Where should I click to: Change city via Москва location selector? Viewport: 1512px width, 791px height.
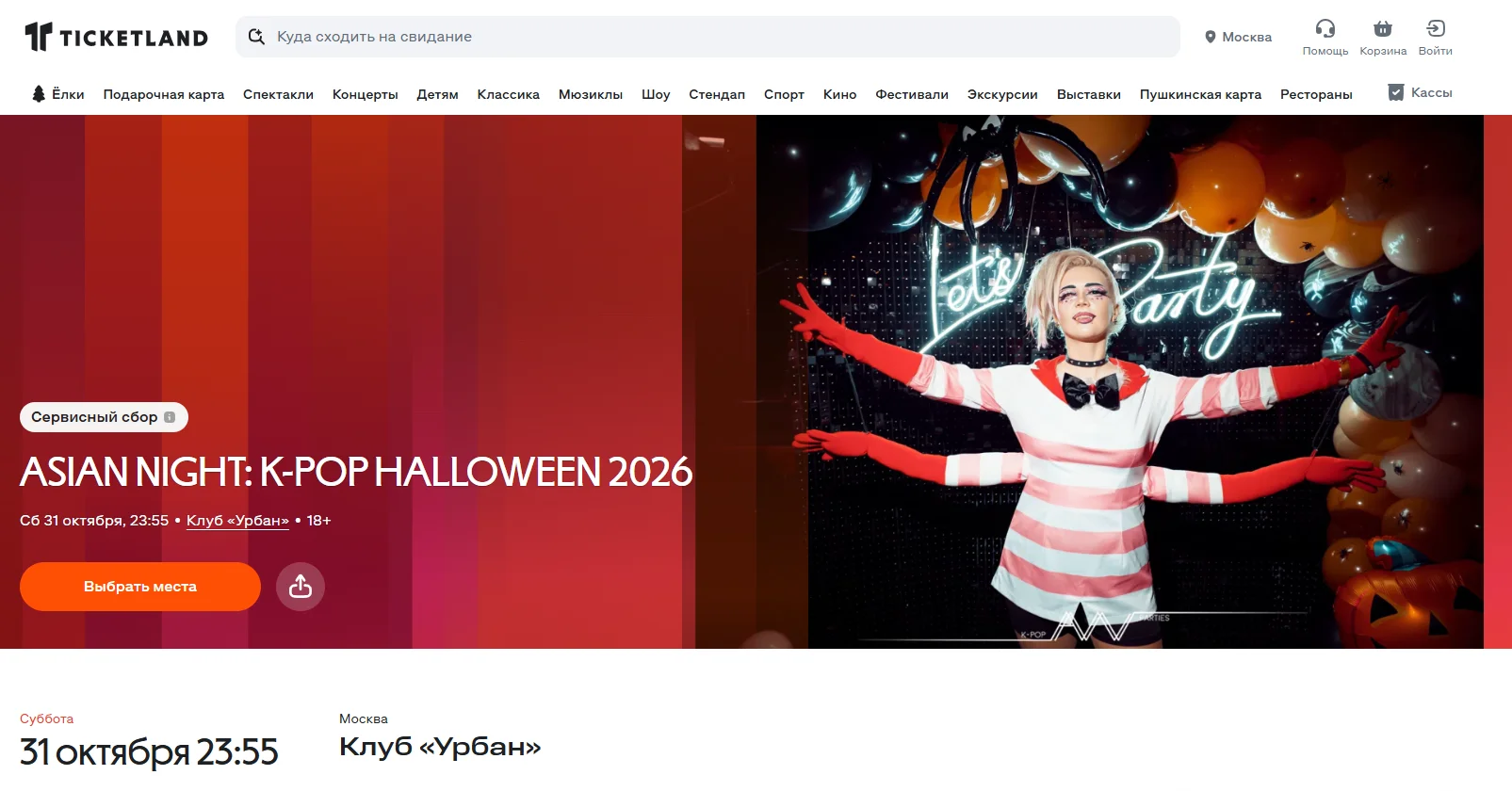click(1238, 37)
